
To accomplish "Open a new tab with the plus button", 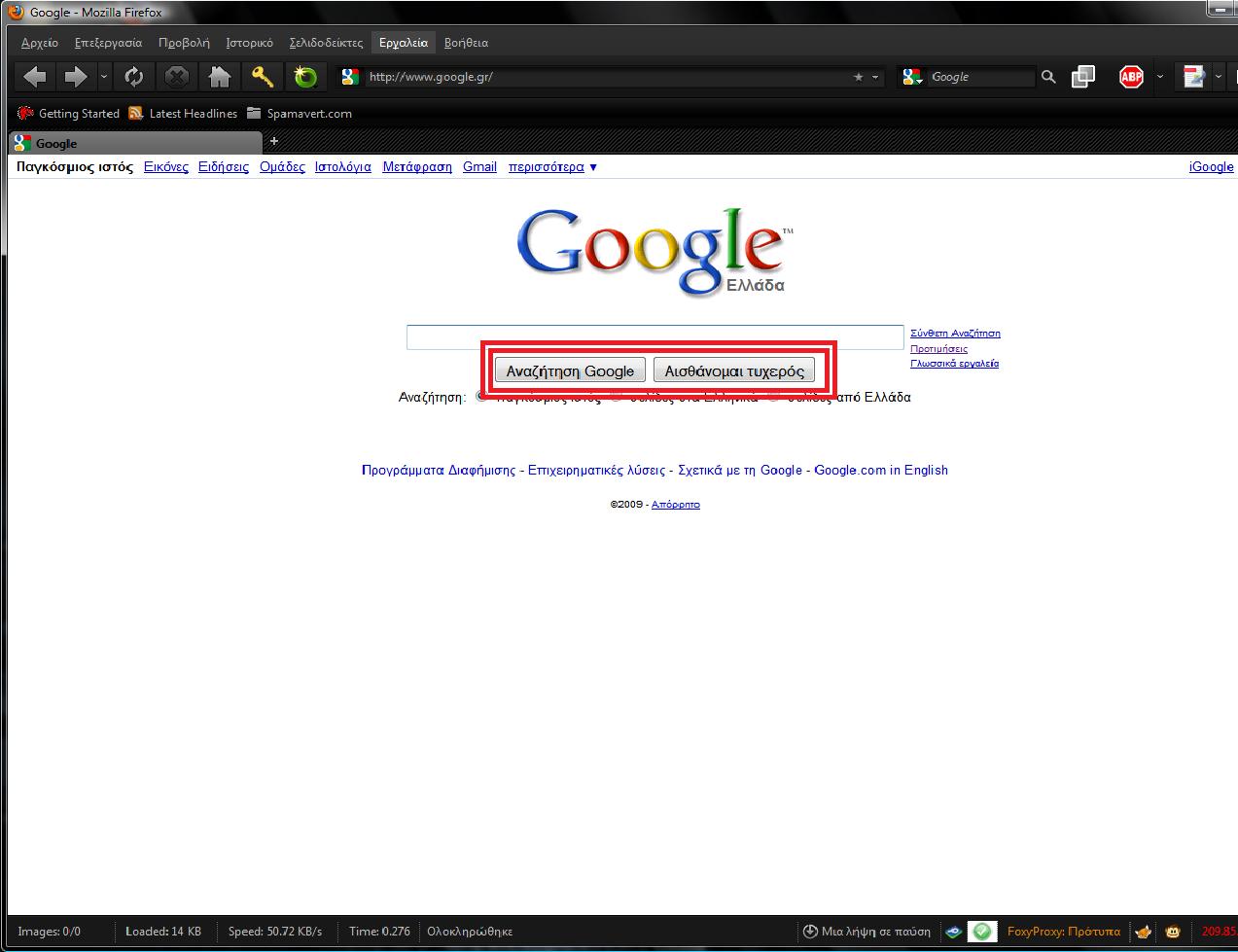I will 274,141.
